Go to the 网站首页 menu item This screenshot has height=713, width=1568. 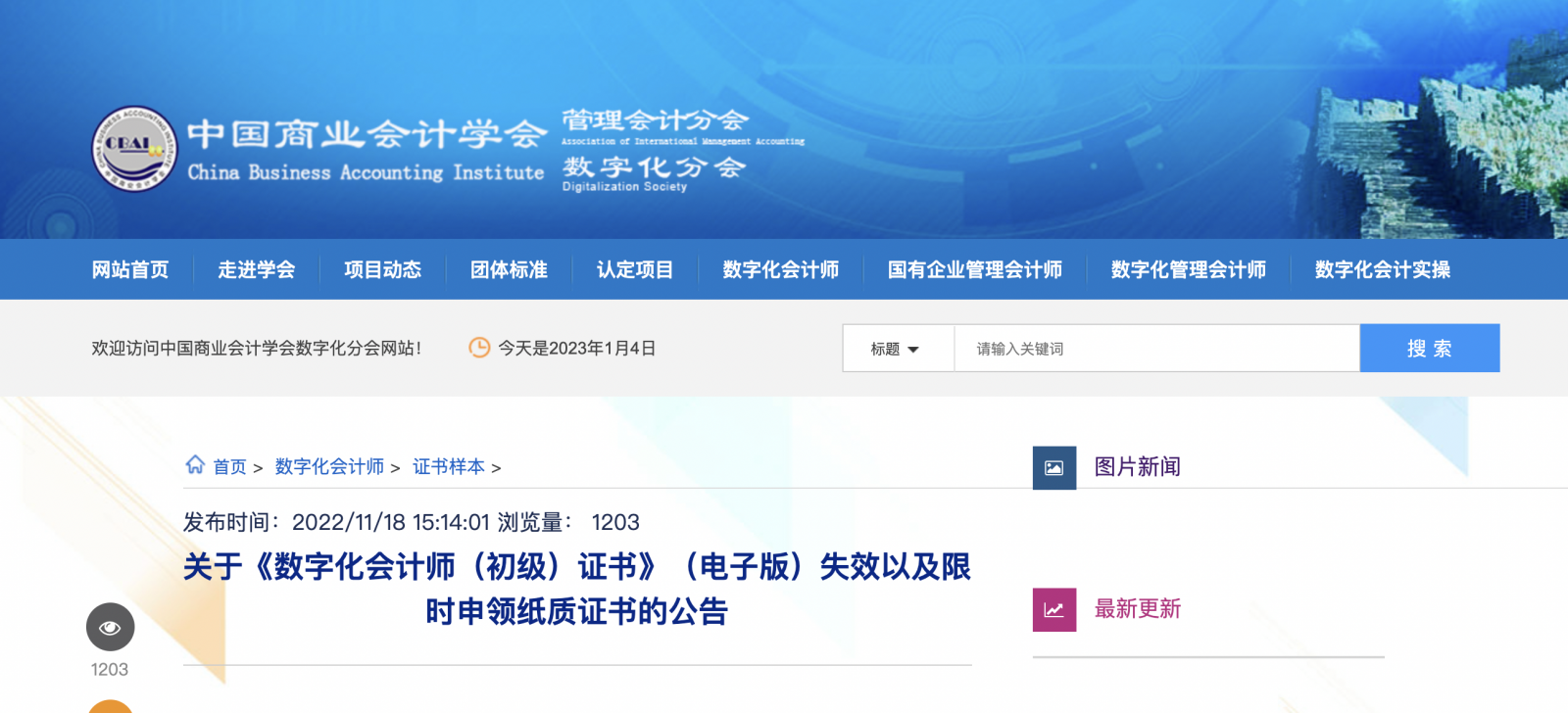pos(130,269)
